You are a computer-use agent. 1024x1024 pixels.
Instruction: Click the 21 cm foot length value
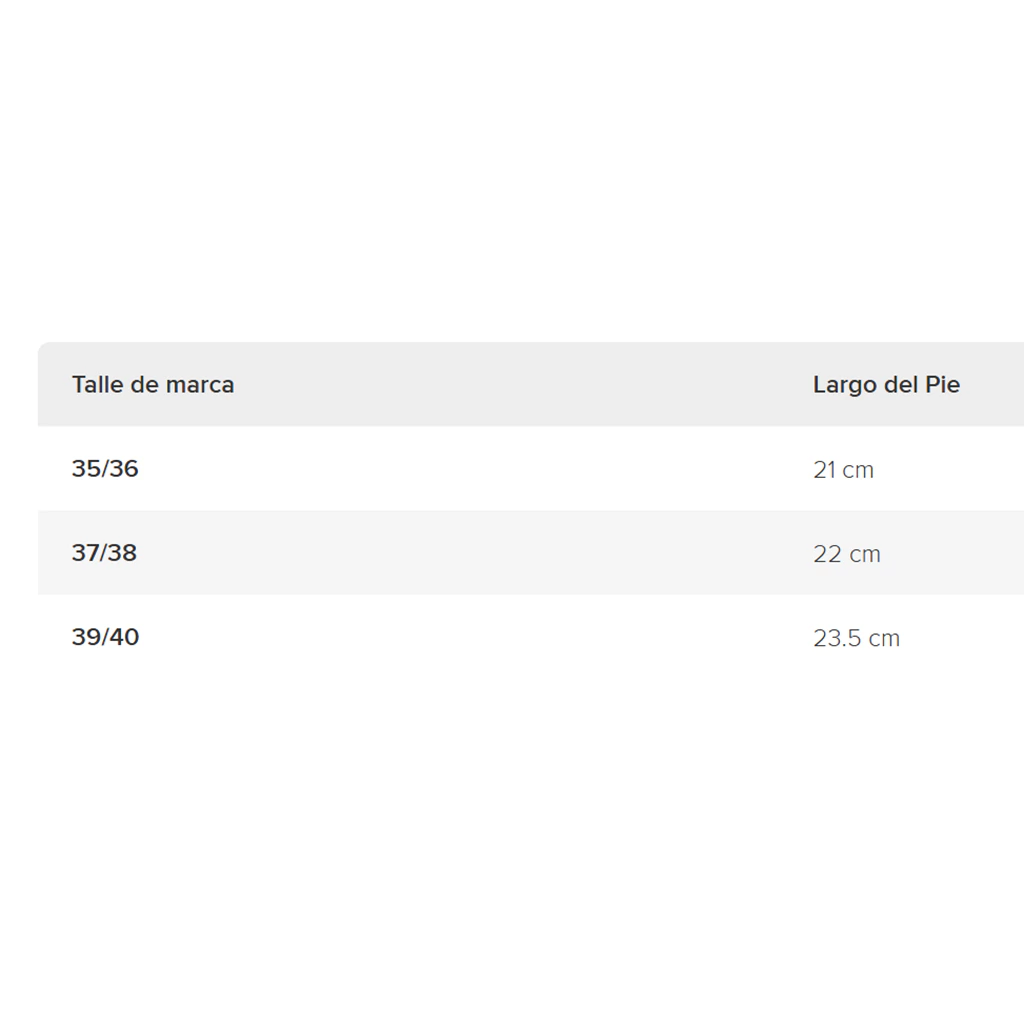click(843, 470)
